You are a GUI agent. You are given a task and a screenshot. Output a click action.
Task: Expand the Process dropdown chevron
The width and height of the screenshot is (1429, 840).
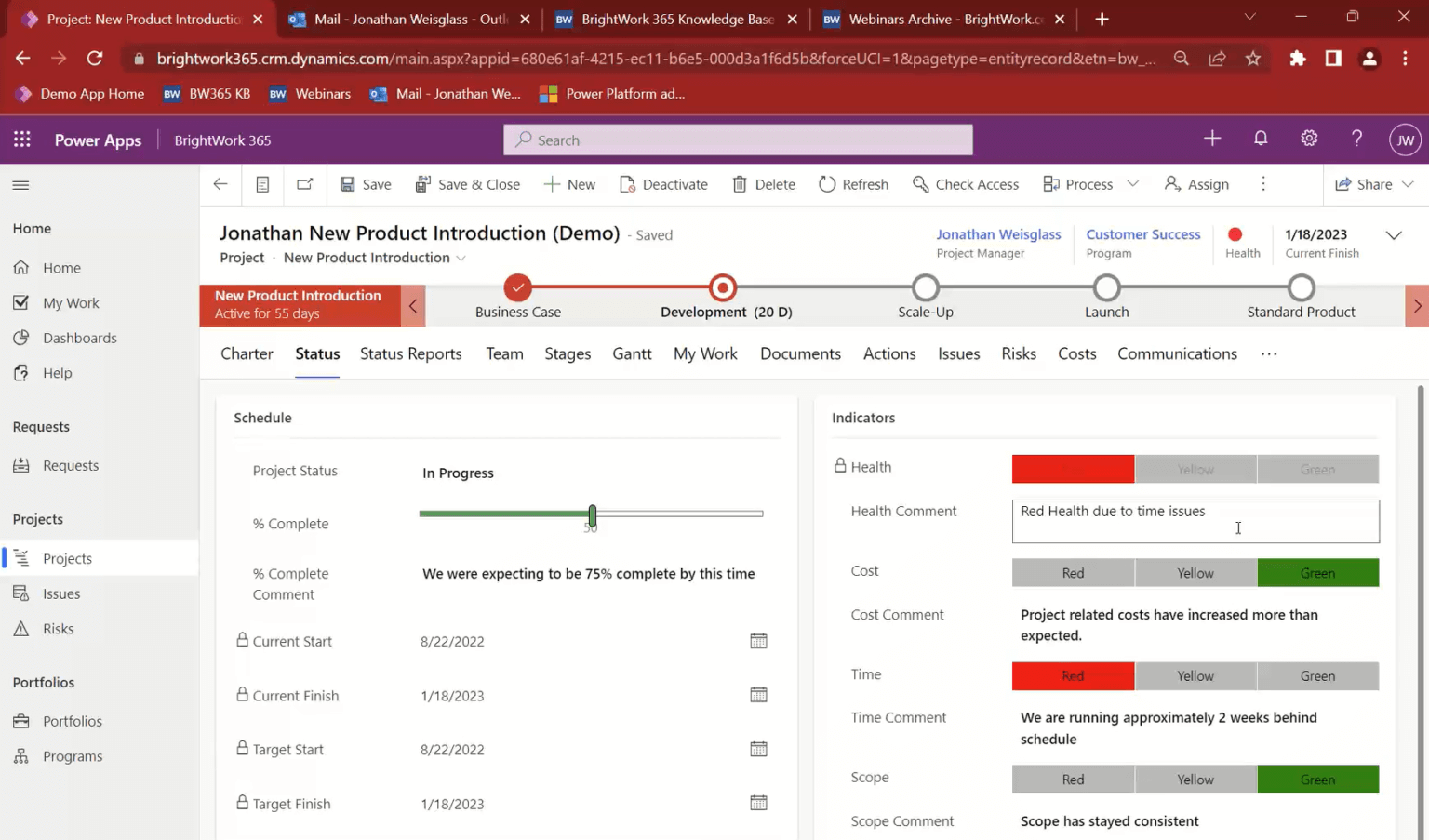click(x=1133, y=184)
